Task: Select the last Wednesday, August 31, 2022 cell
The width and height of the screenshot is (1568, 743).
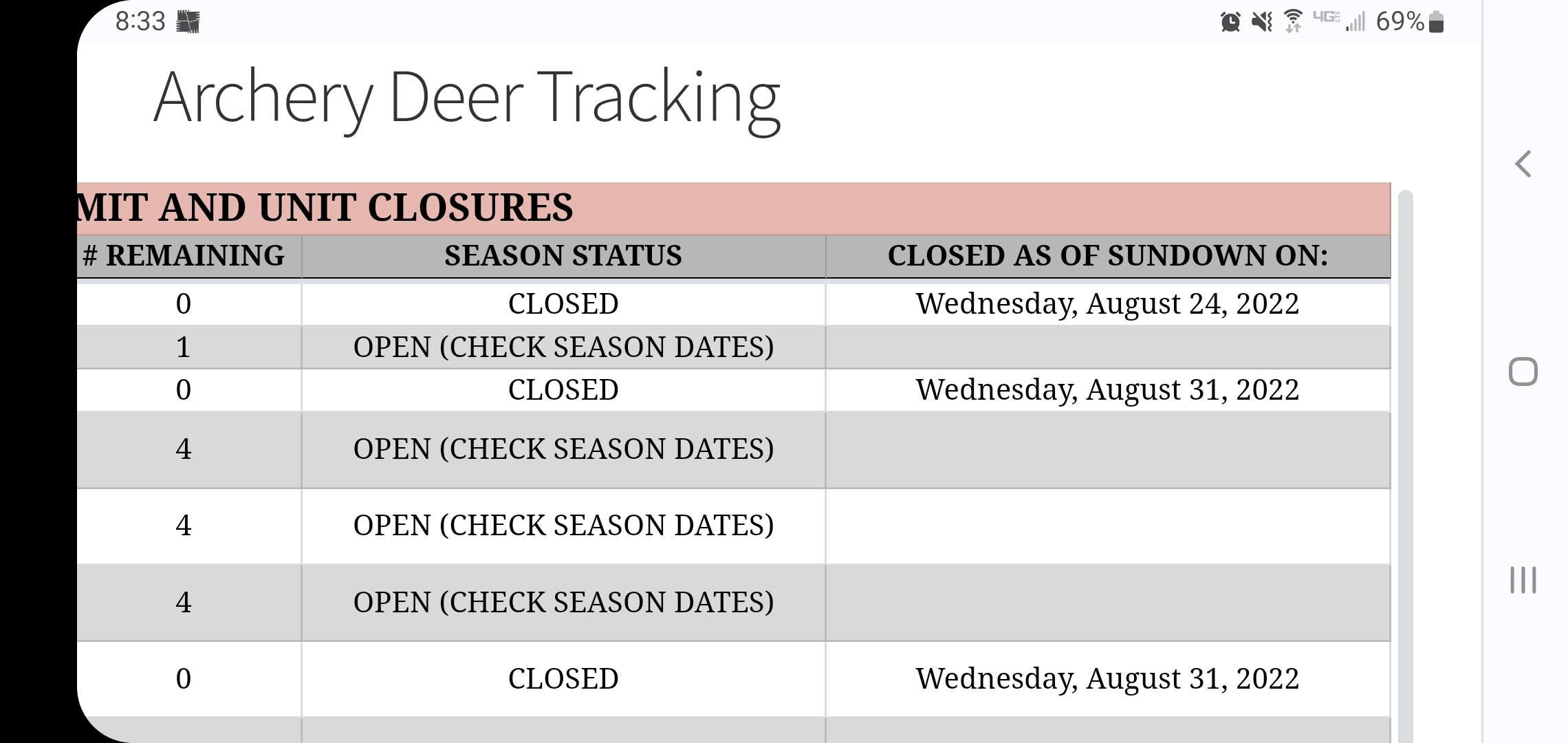Action: tap(1108, 679)
